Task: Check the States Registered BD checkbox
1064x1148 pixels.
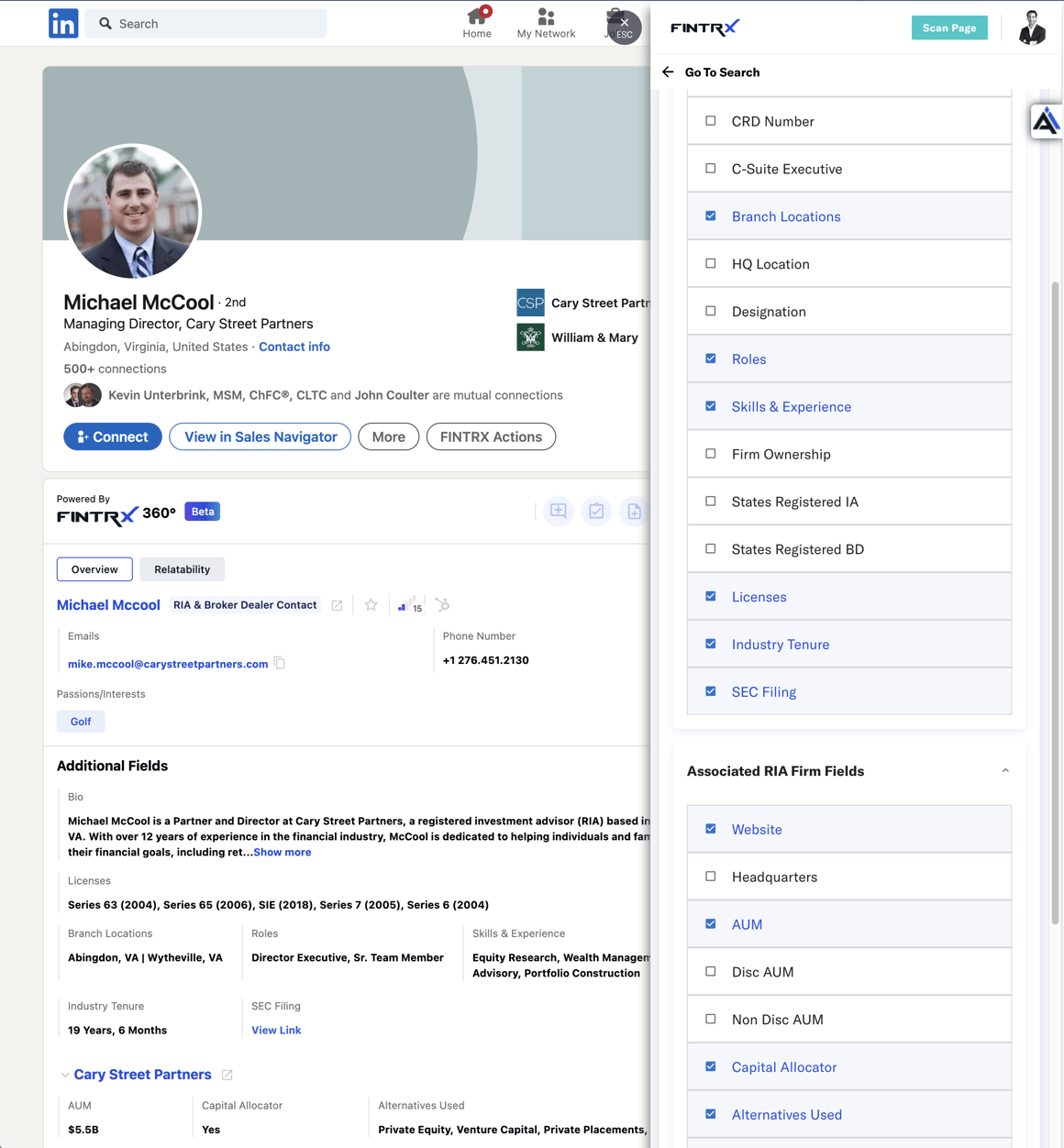Action: [711, 549]
